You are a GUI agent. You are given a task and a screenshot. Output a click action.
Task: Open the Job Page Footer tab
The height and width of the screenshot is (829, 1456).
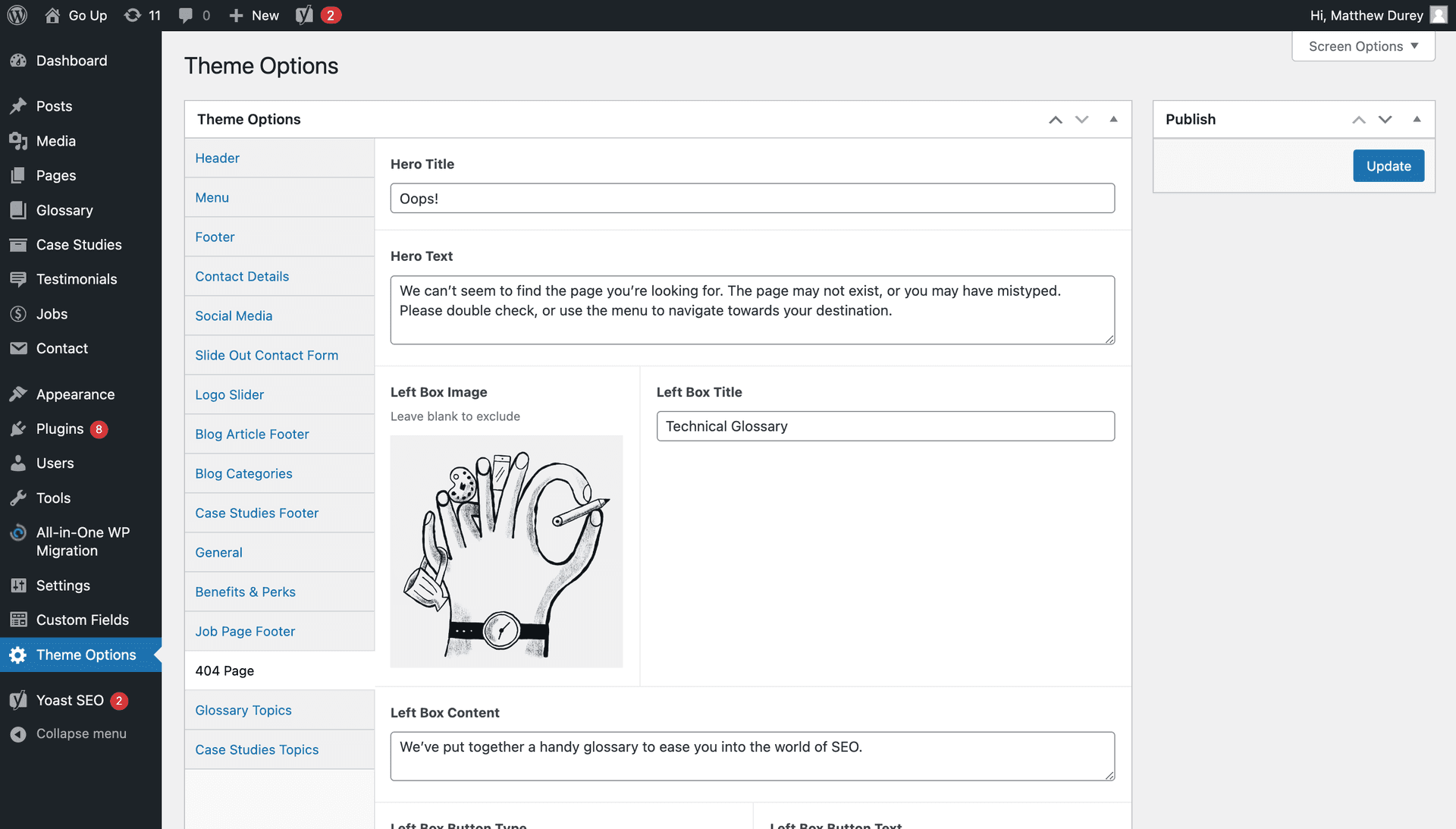[280, 631]
